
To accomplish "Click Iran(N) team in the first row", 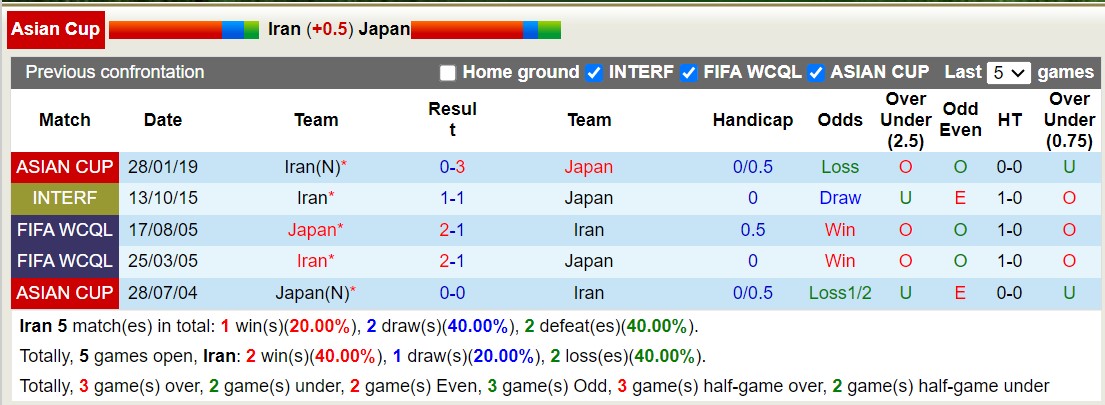I will [312, 167].
